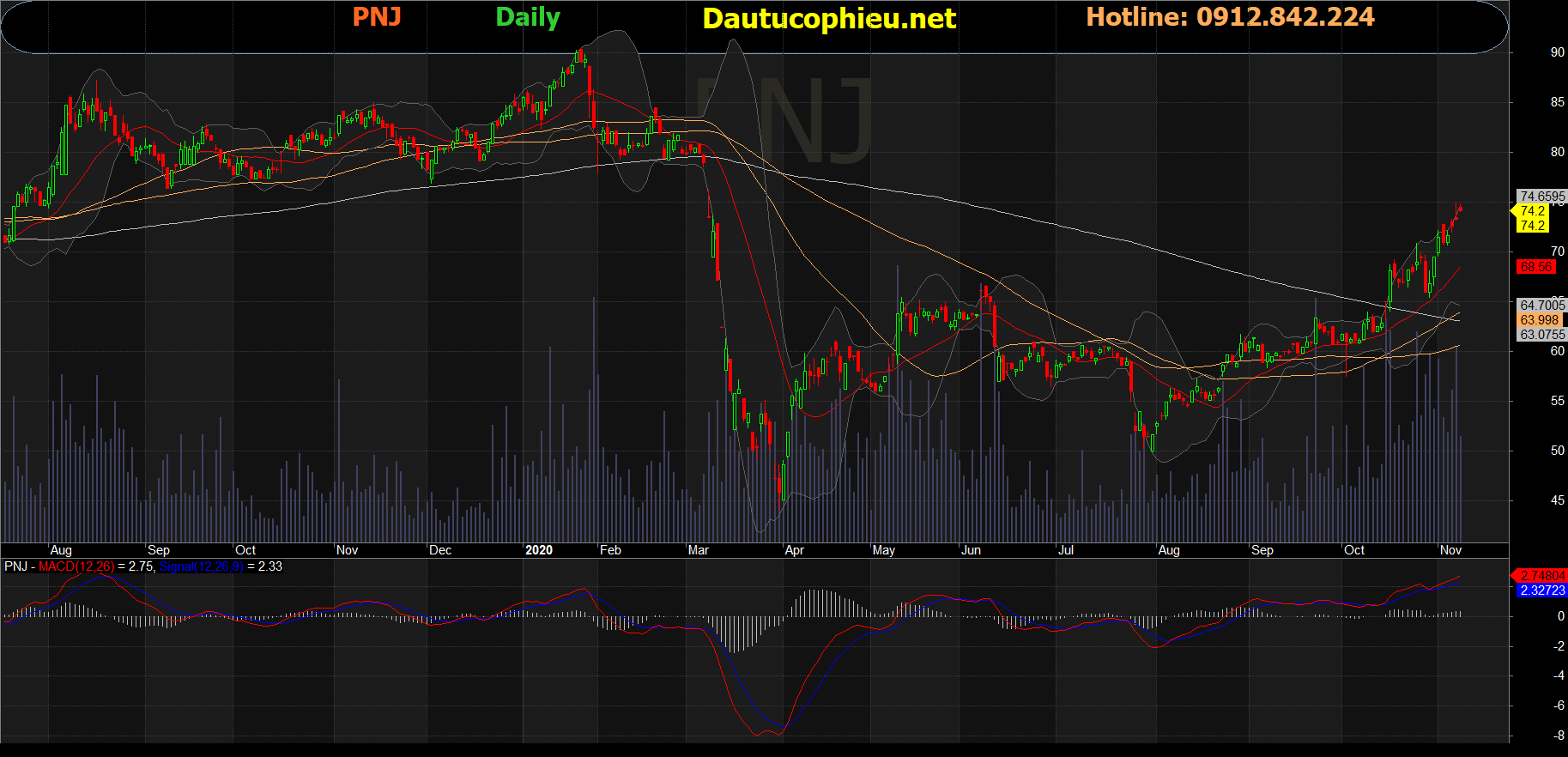Image resolution: width=1568 pixels, height=757 pixels.
Task: Select the 55 price axis label
Action: pyautogui.click(x=1557, y=401)
